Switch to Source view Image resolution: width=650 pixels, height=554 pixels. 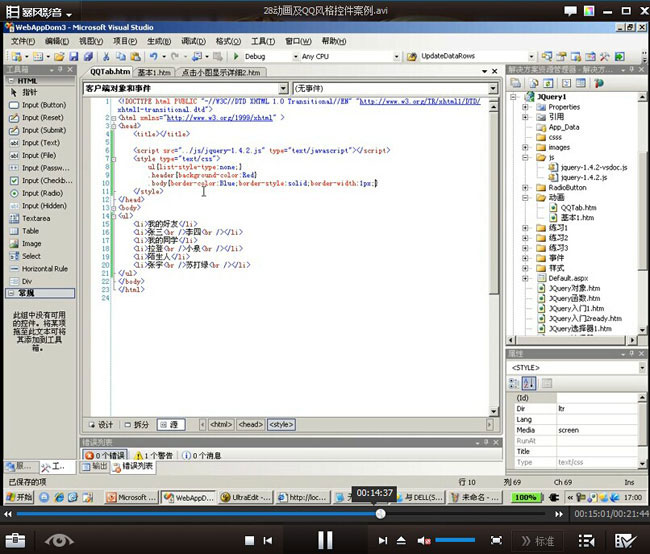pyautogui.click(x=171, y=425)
